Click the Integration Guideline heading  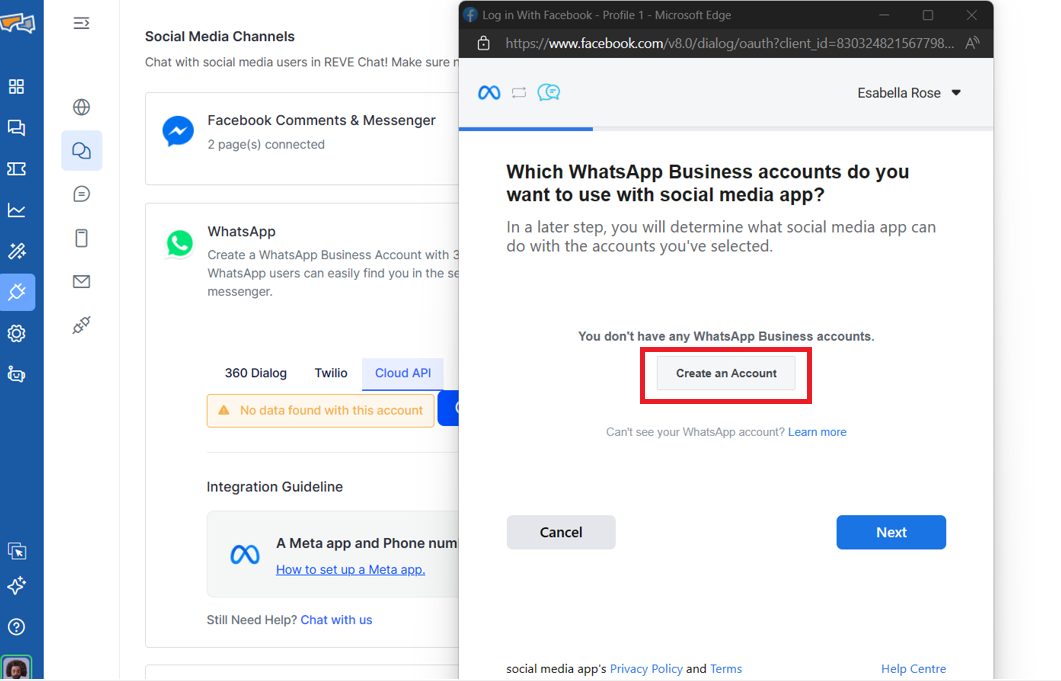pos(275,487)
